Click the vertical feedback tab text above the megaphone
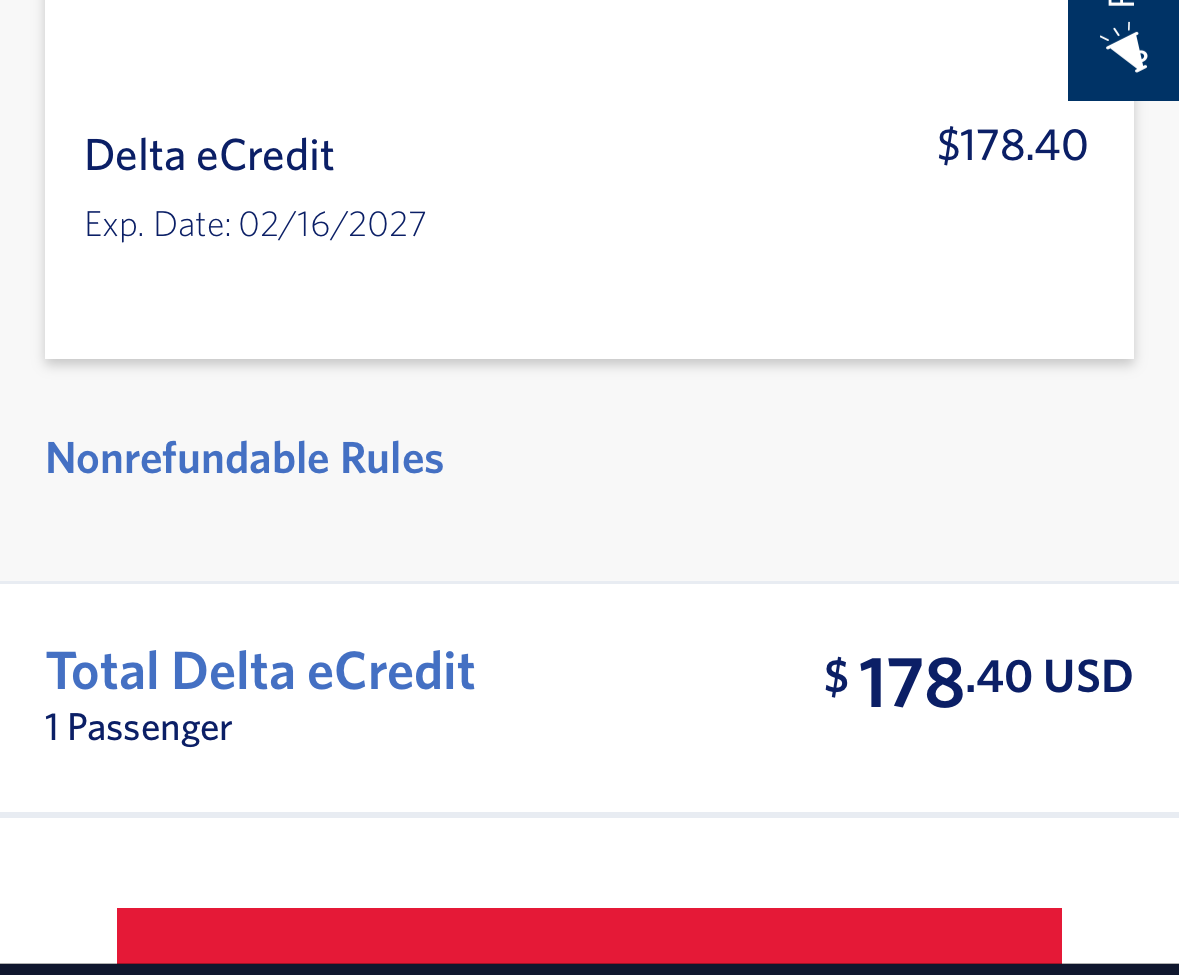This screenshot has width=1179, height=975. pyautogui.click(x=1124, y=4)
